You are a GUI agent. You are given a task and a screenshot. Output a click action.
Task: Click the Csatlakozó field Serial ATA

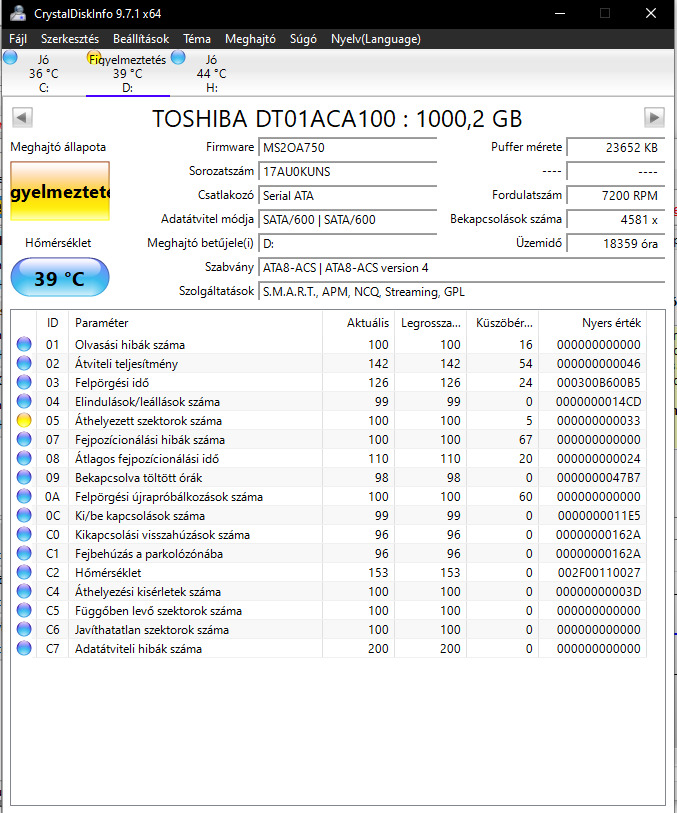coord(347,195)
